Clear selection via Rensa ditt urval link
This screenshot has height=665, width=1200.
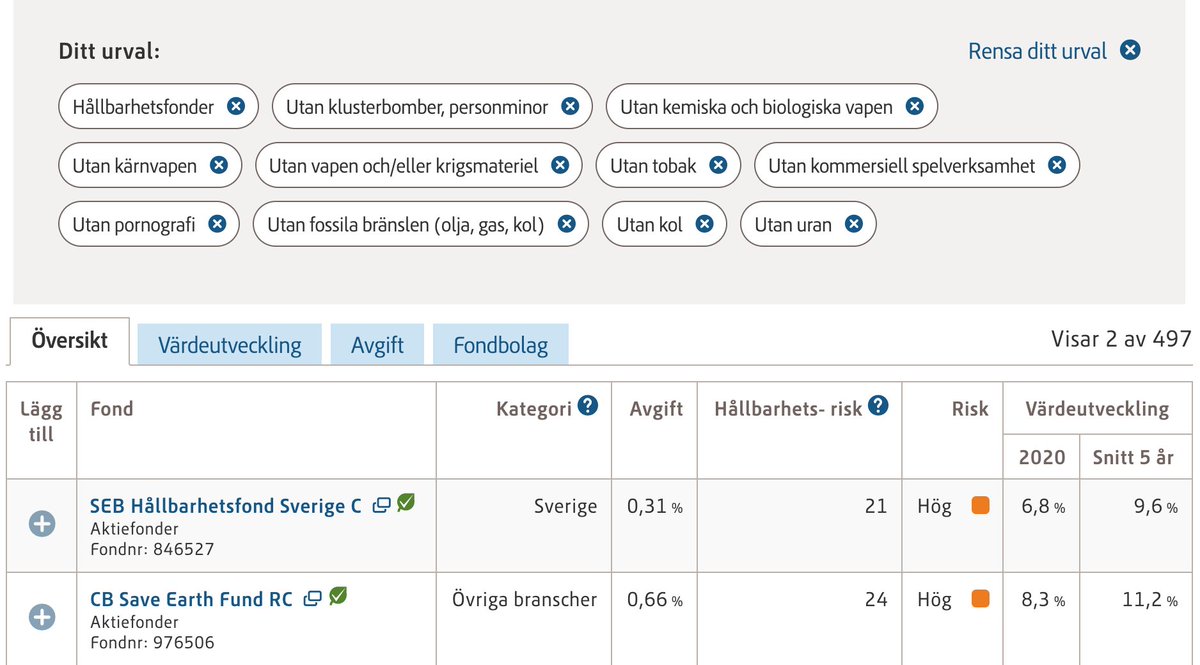(1038, 51)
